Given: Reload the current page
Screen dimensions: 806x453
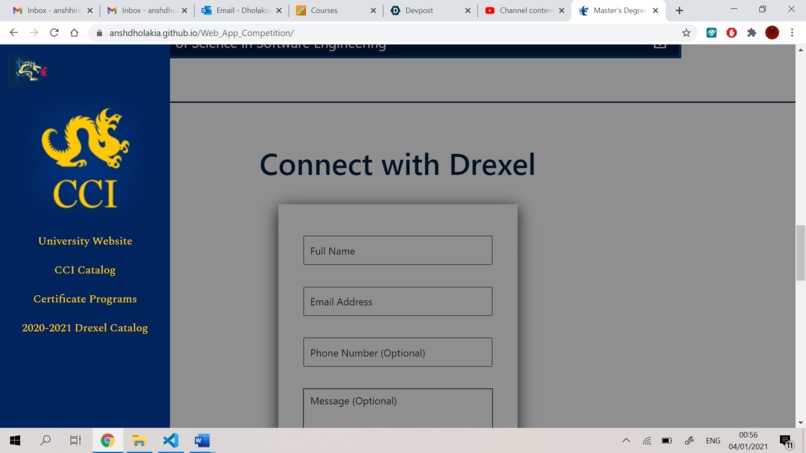Looking at the screenshot, I should 54,32.
